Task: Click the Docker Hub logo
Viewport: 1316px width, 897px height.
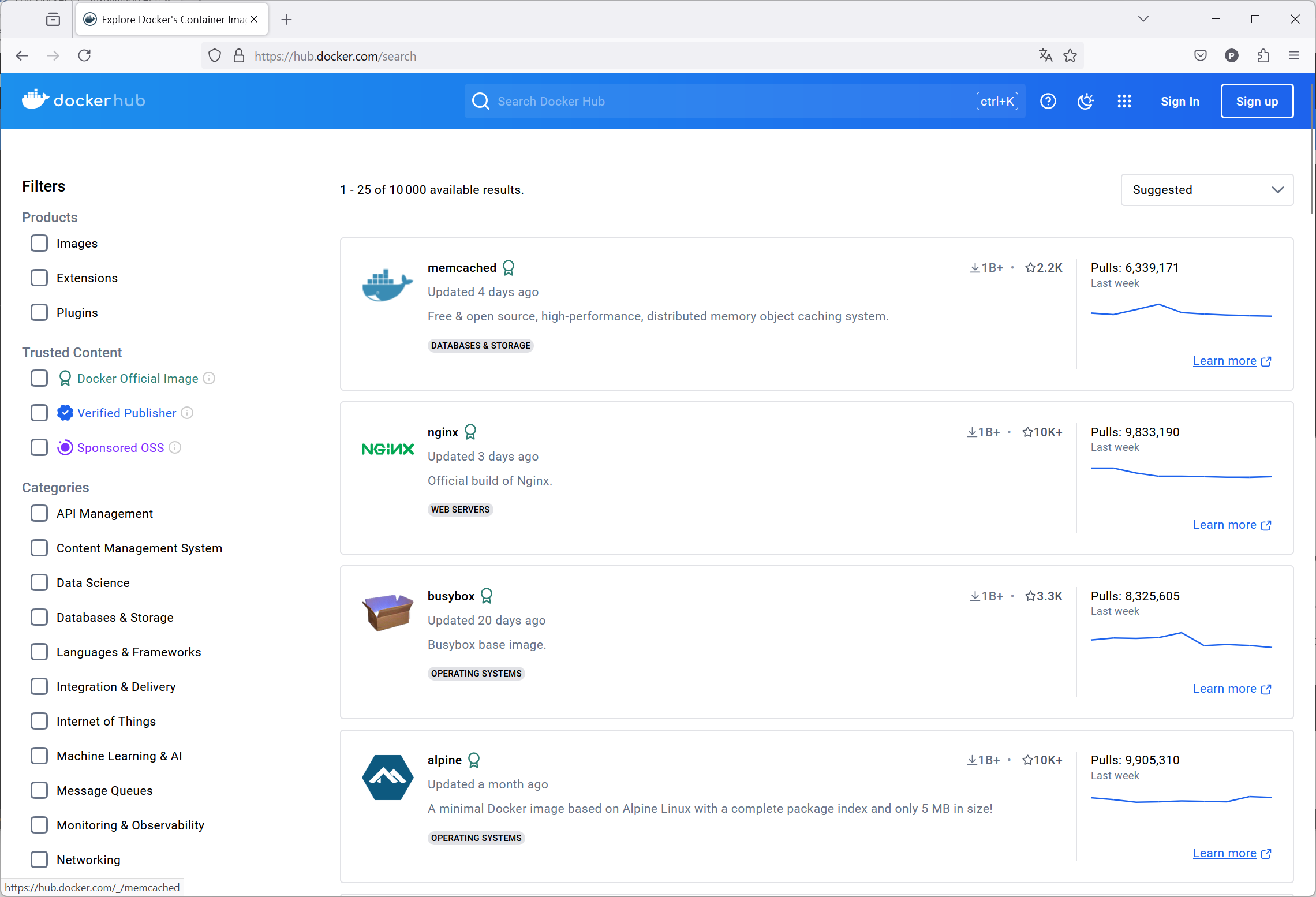Action: (x=84, y=100)
